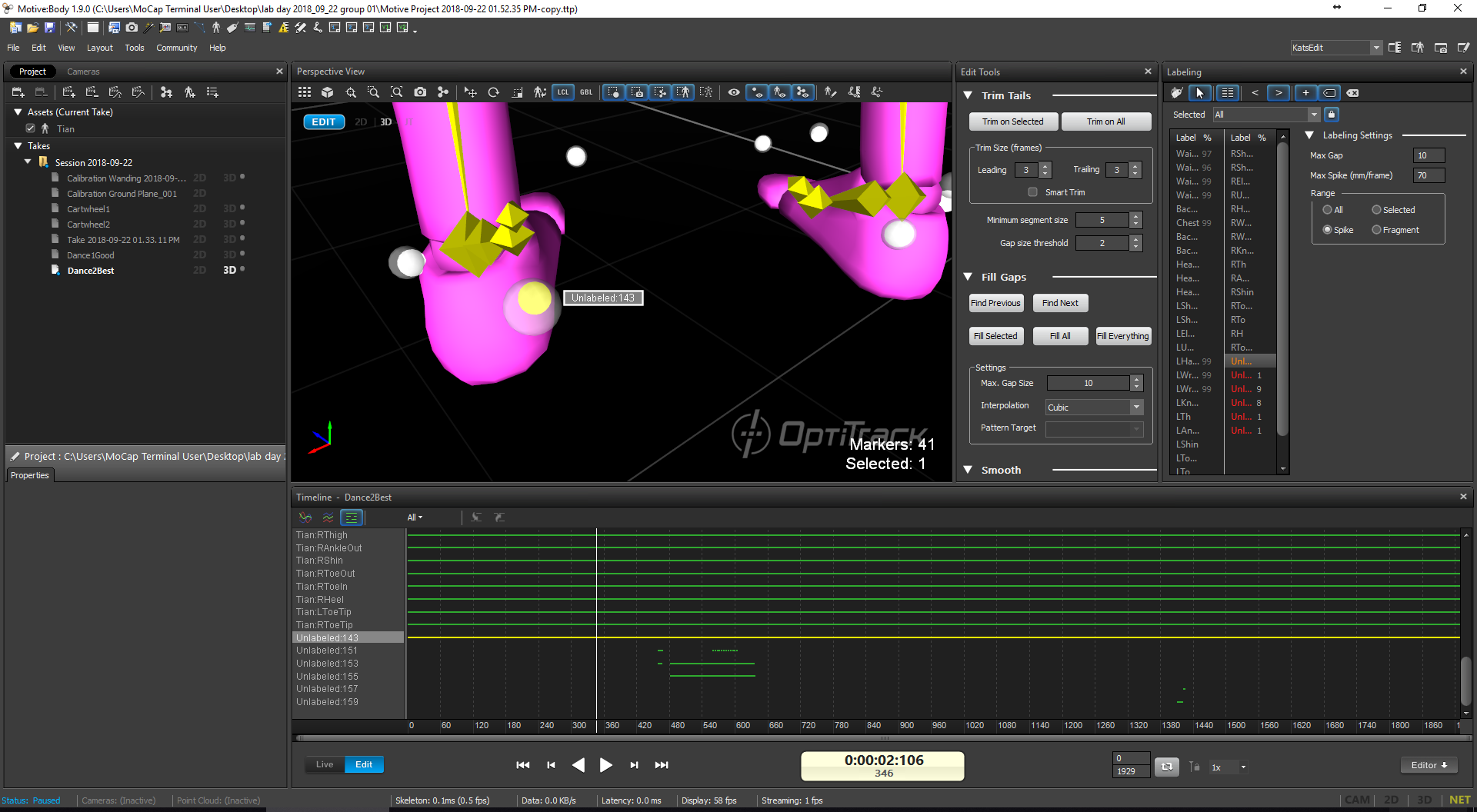Switch to Live mode
The width and height of the screenshot is (1477, 812).
click(325, 764)
